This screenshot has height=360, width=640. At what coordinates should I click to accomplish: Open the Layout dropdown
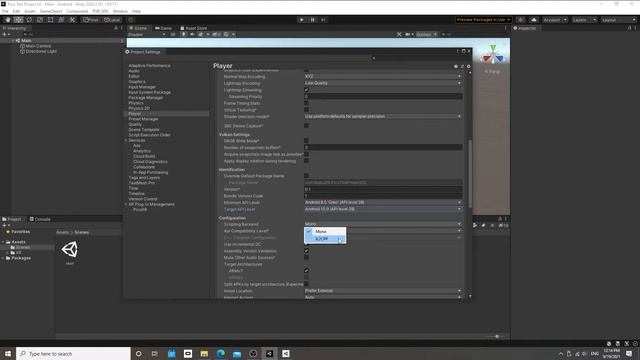(618, 20)
